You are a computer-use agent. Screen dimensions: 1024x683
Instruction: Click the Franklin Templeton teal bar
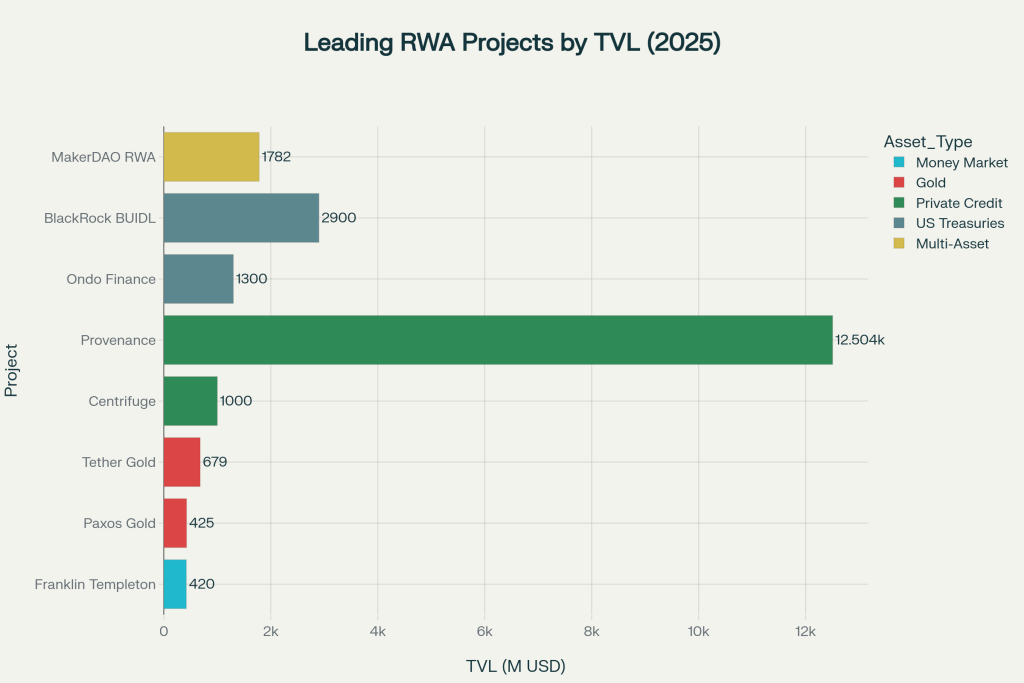point(174,584)
